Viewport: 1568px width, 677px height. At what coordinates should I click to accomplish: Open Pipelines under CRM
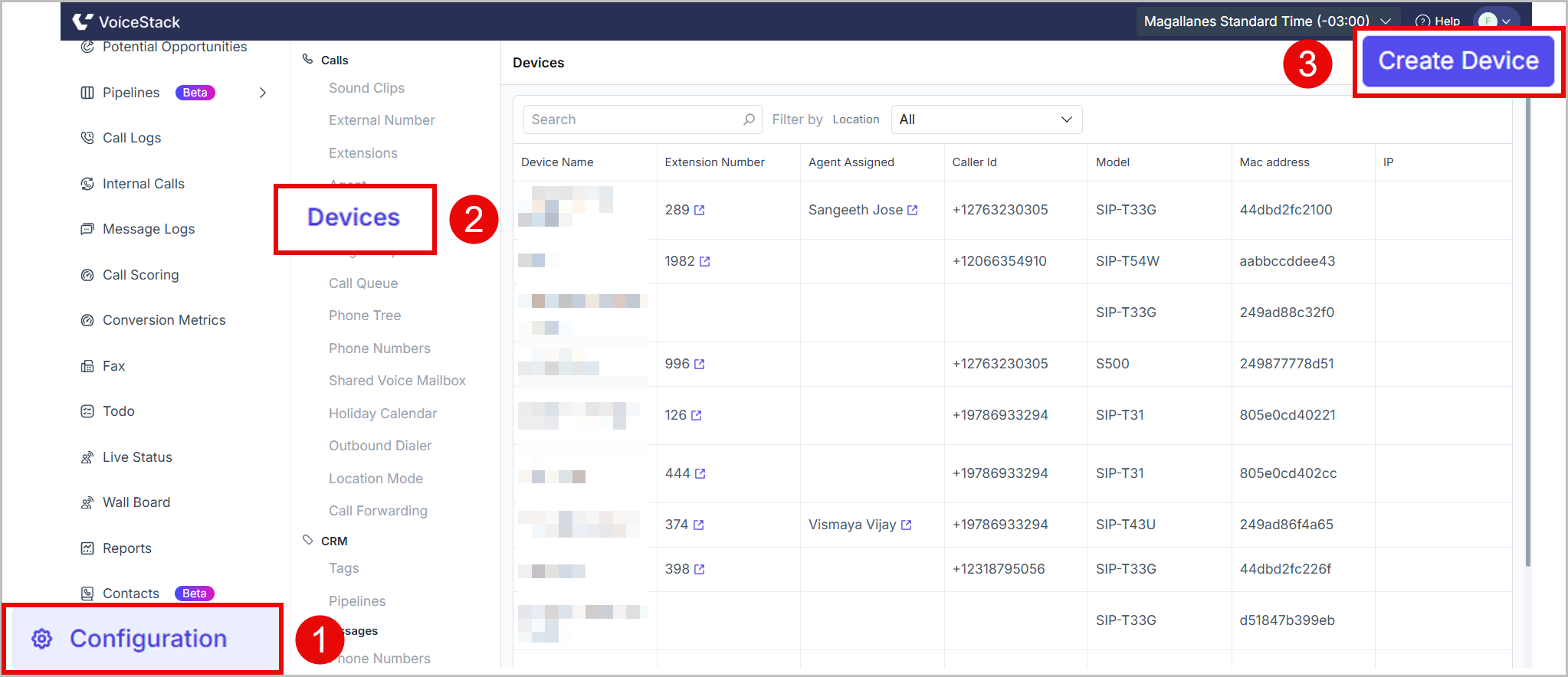pos(357,601)
